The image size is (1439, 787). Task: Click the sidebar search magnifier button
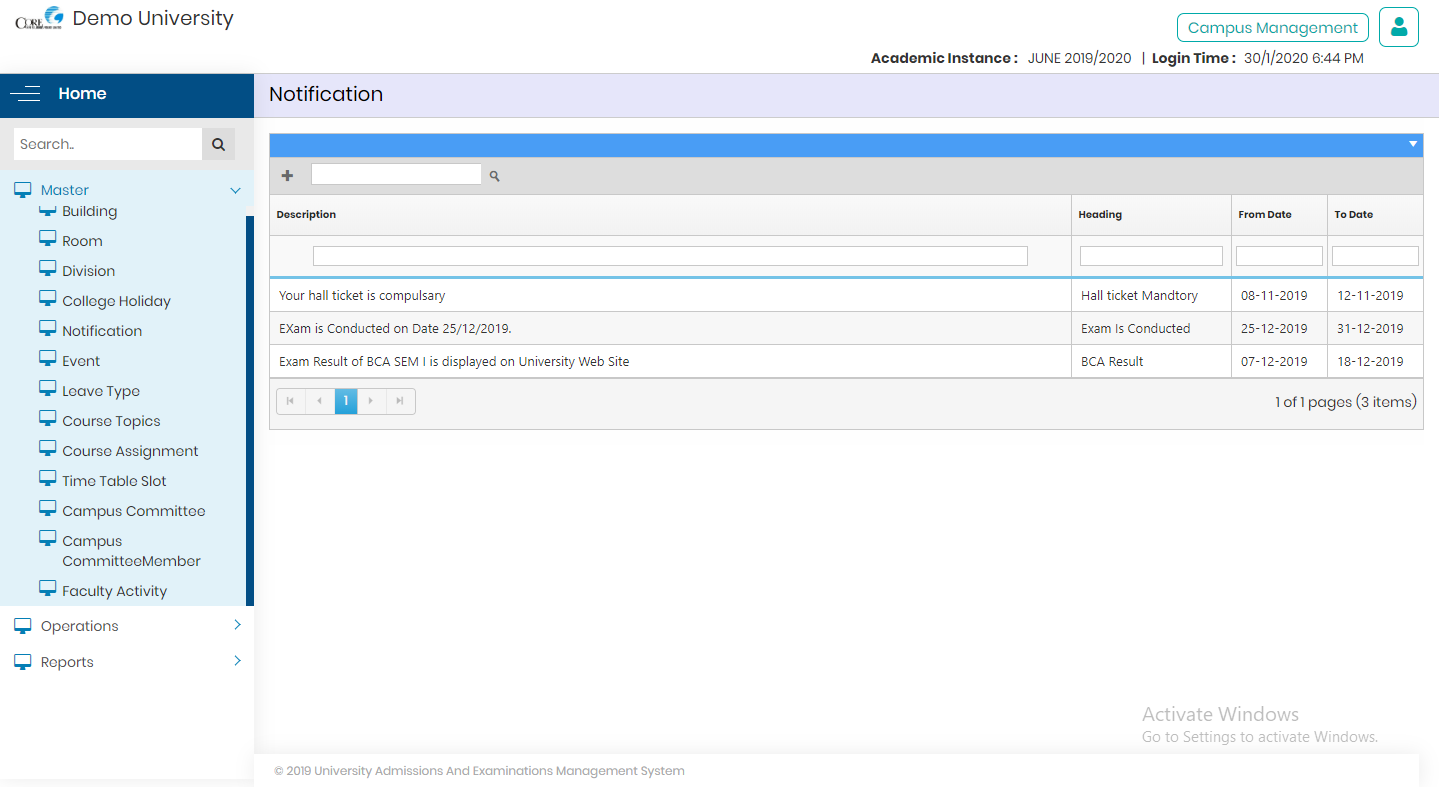(218, 144)
